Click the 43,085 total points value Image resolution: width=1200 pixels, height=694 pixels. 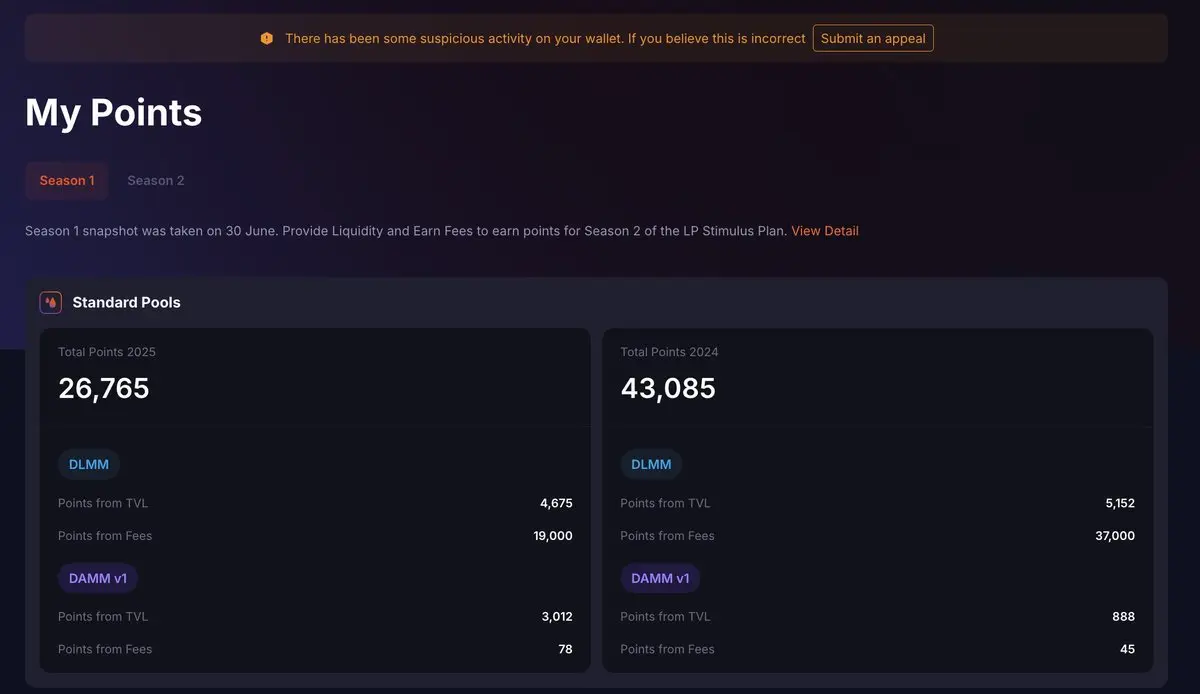tap(668, 388)
